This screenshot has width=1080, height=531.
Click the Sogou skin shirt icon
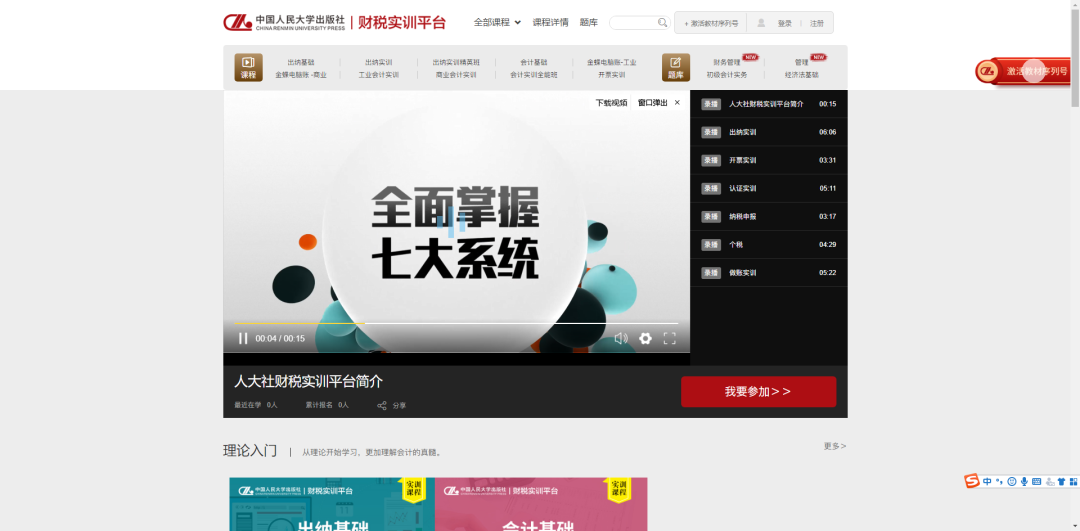(1061, 481)
